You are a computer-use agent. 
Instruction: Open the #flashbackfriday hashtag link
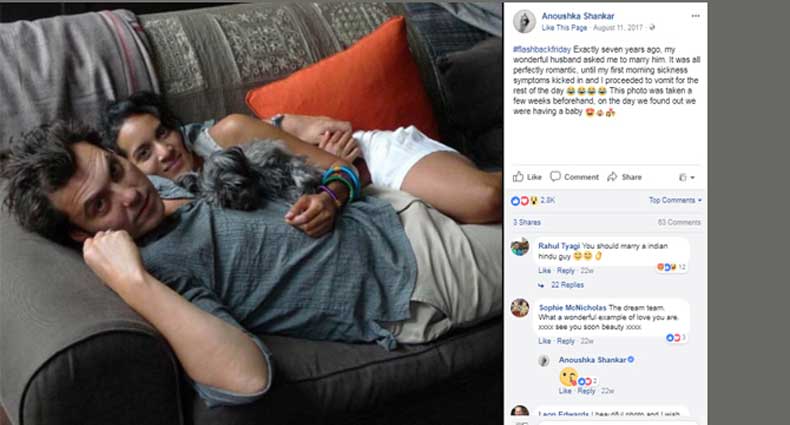[x=542, y=49]
